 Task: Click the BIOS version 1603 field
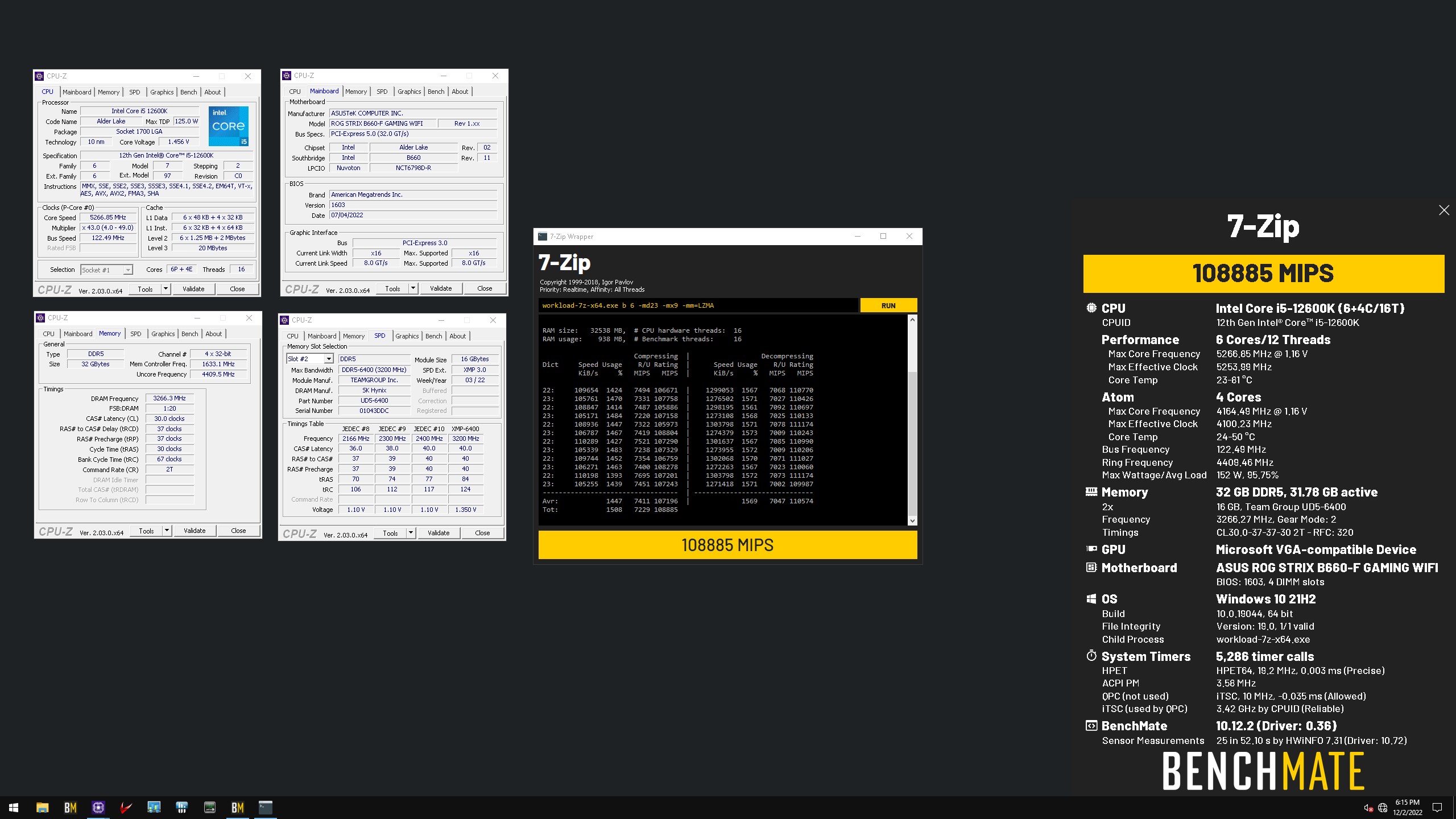413,205
